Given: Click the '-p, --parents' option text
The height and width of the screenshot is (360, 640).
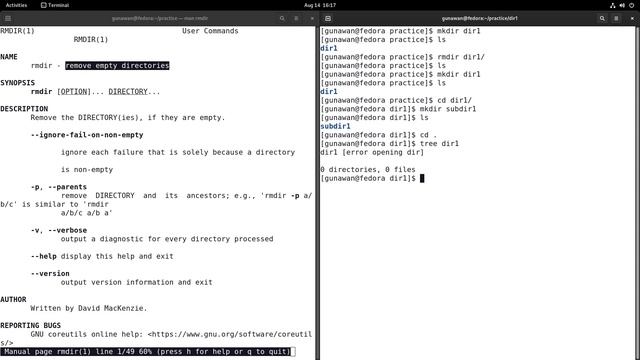Looking at the screenshot, I should pos(59,187).
